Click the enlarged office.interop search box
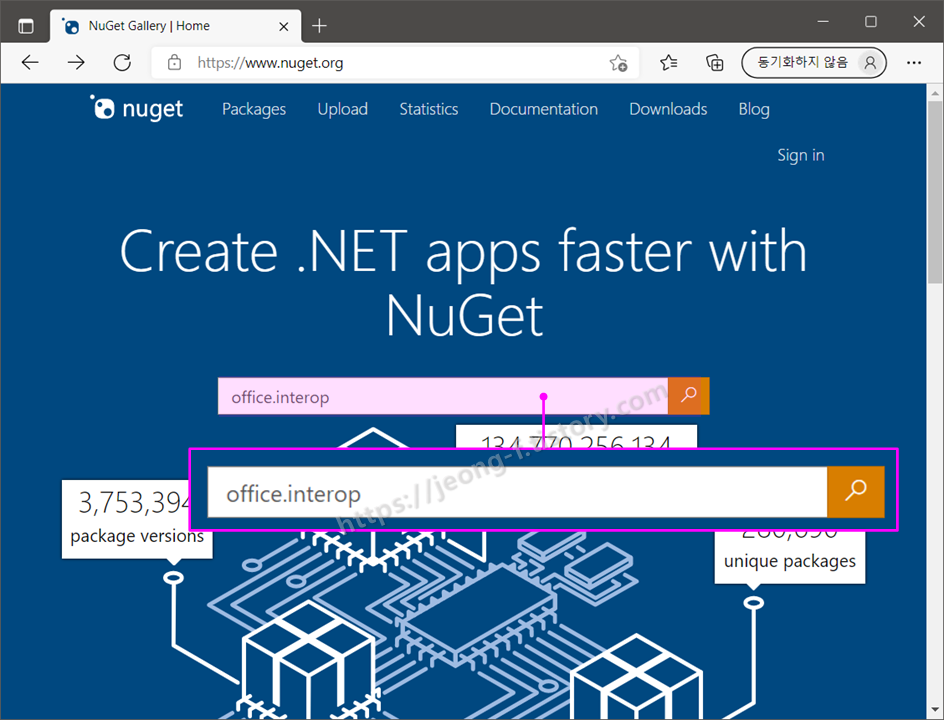The height and width of the screenshot is (720, 944). [517, 492]
